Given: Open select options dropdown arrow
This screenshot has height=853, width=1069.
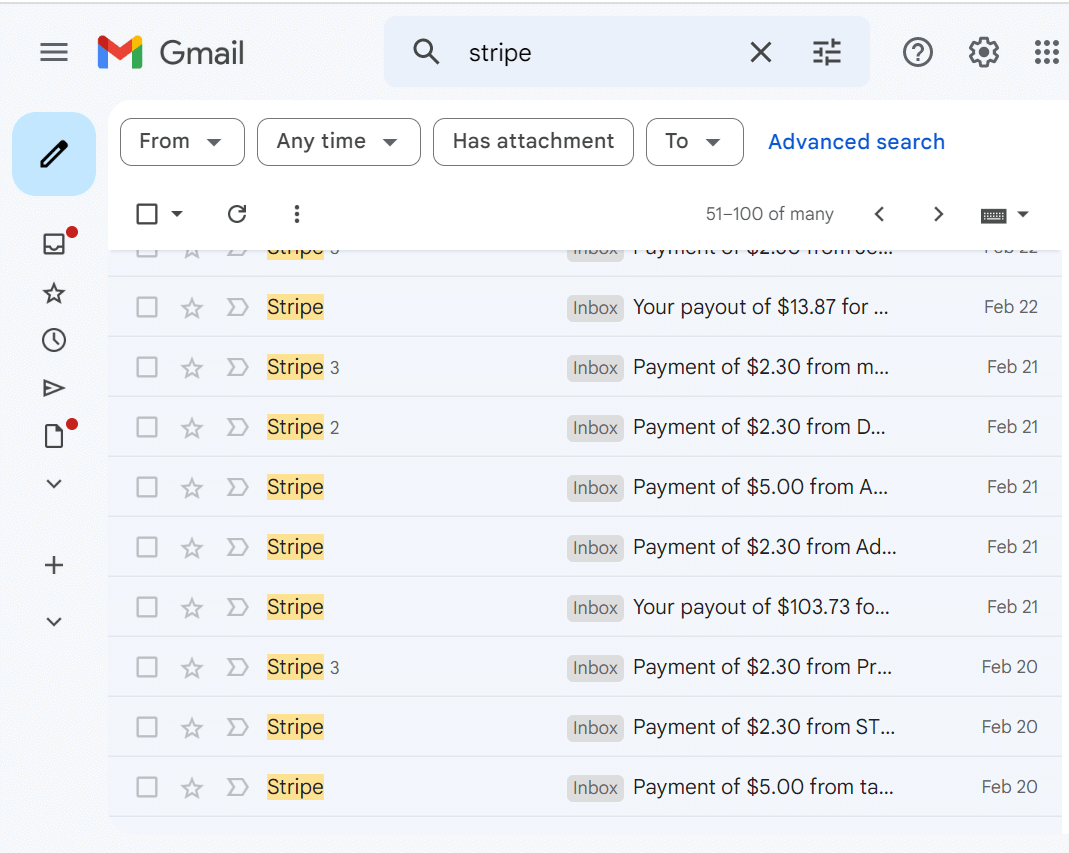Looking at the screenshot, I should (177, 214).
